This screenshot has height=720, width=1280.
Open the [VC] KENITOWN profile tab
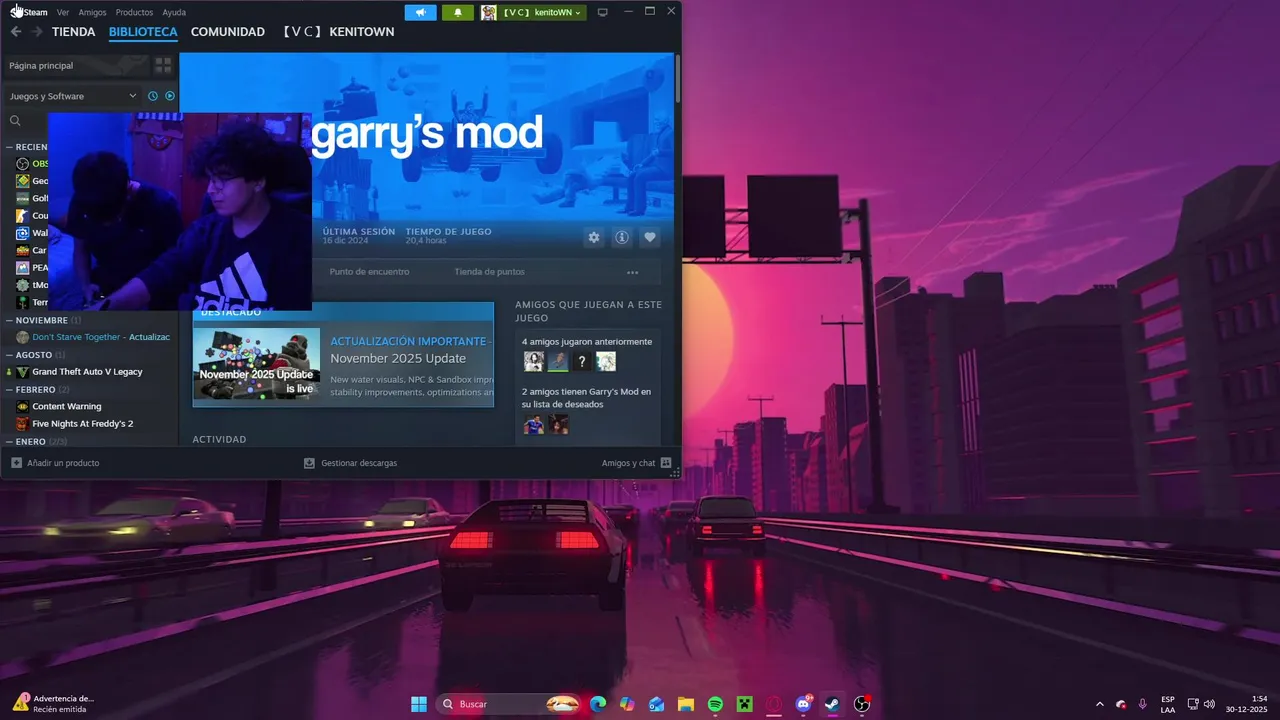point(338,32)
